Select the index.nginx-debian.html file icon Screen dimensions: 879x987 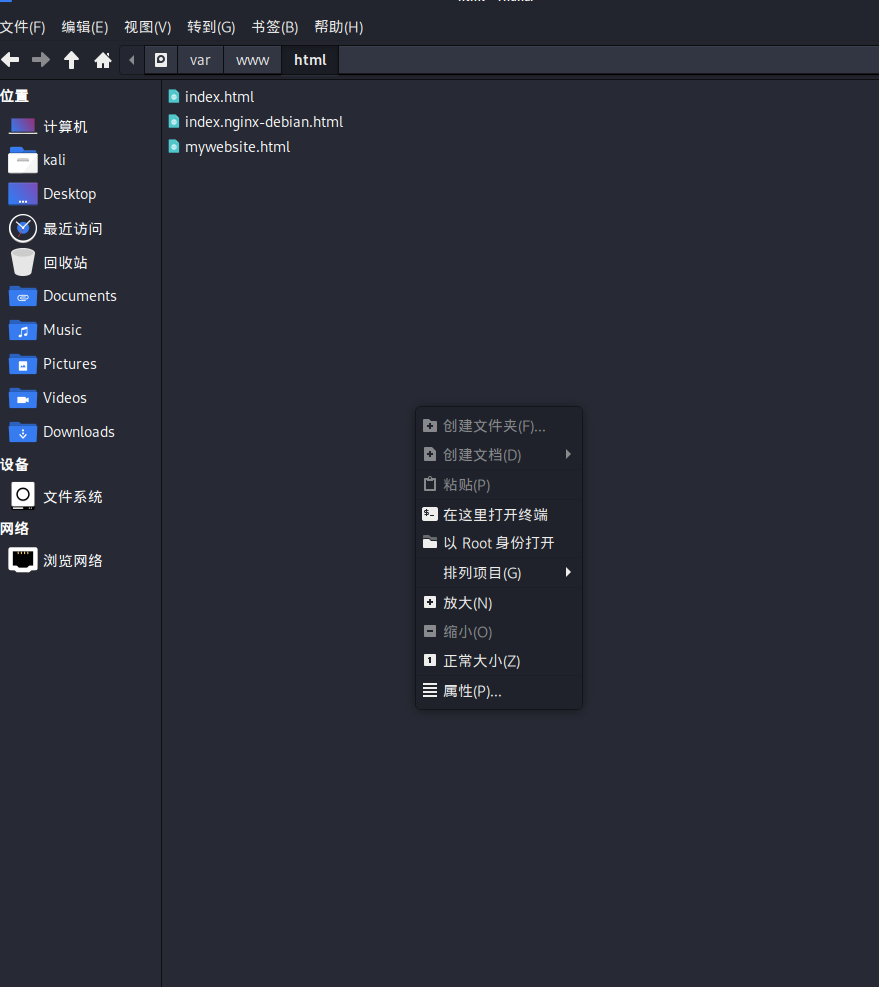[x=174, y=121]
